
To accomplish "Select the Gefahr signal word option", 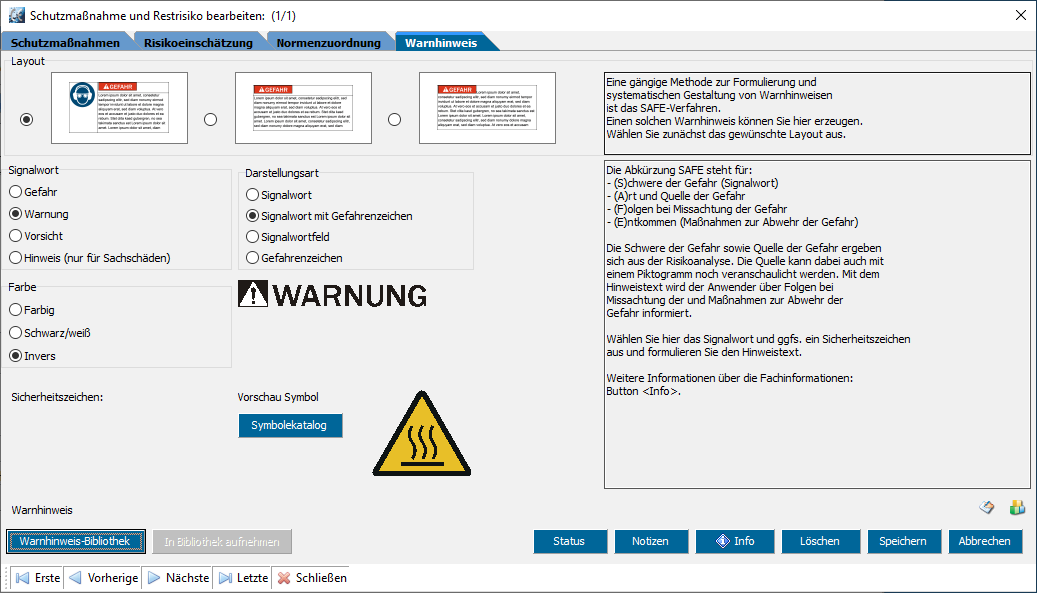I will pyautogui.click(x=16, y=192).
